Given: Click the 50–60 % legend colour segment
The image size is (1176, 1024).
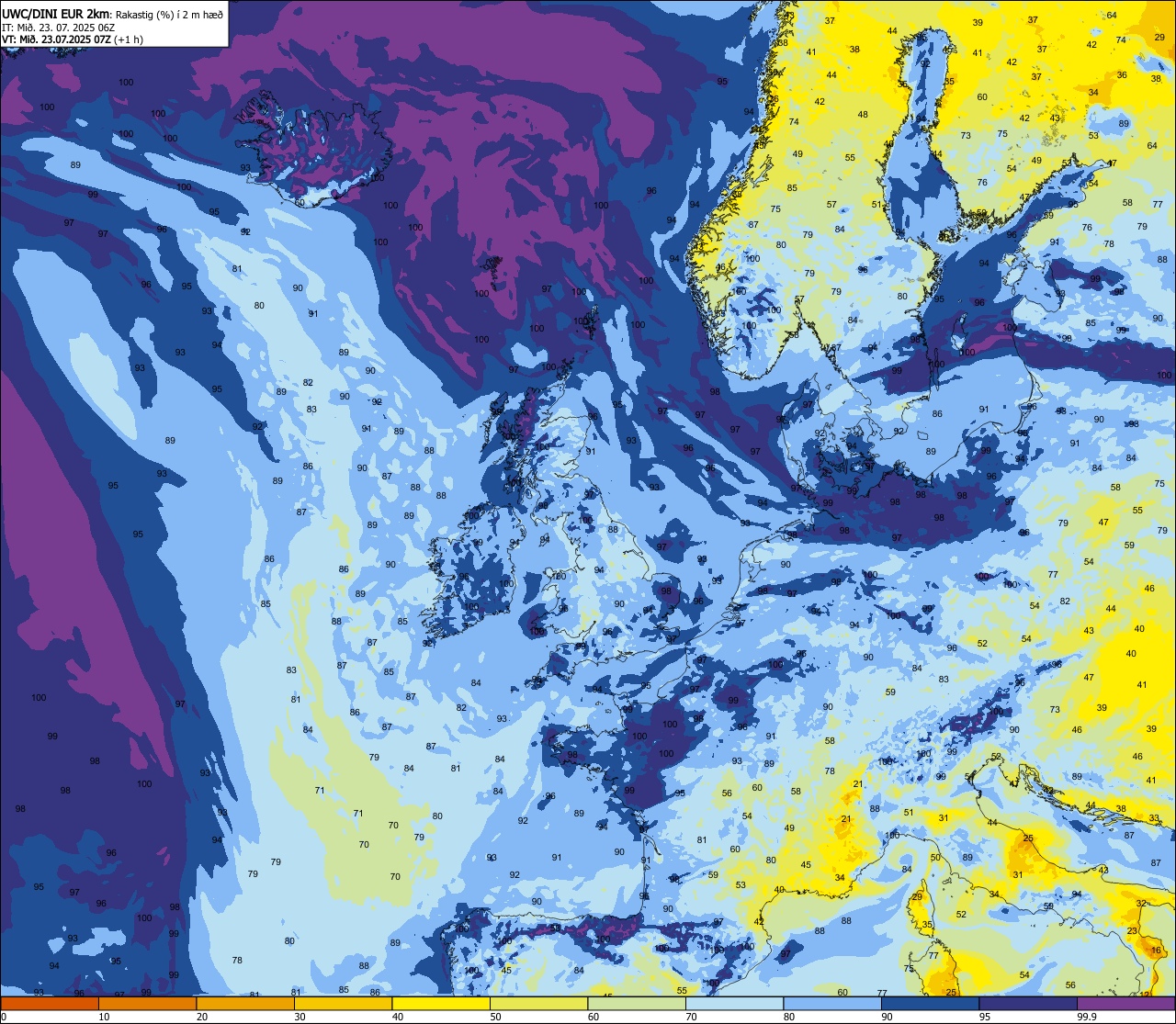Looking at the screenshot, I should click(538, 1004).
